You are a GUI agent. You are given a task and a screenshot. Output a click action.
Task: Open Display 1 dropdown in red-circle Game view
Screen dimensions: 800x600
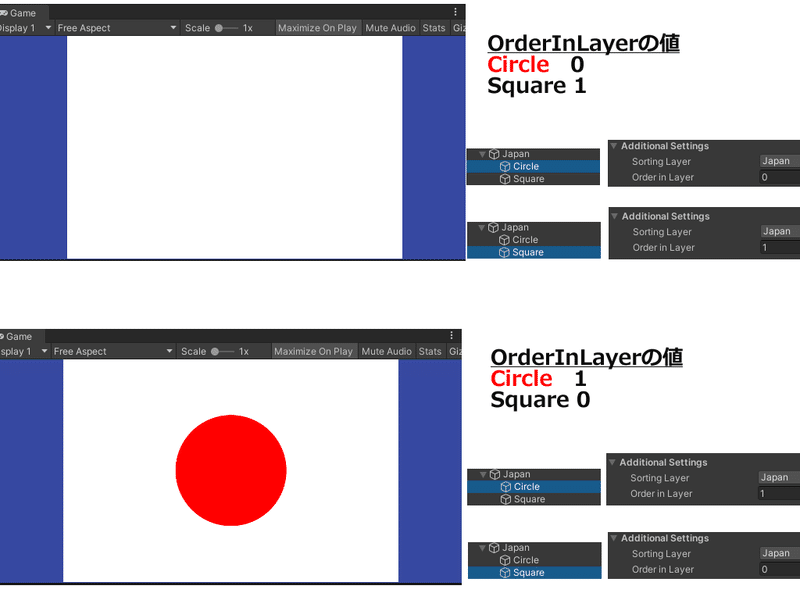(x=24, y=352)
